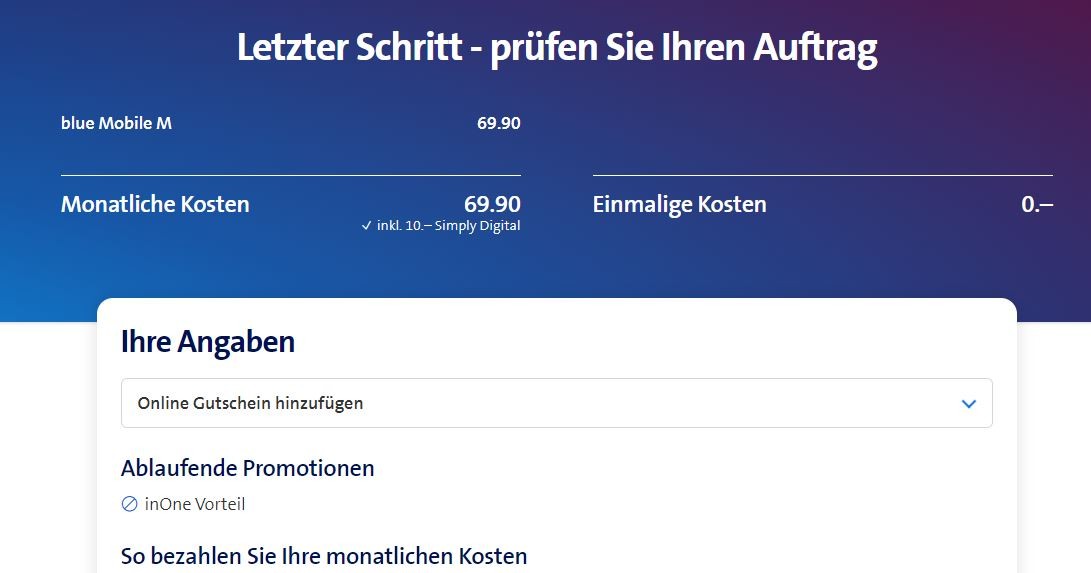Image resolution: width=1091 pixels, height=573 pixels.
Task: Click the So bezahlen Sie Ihre monatlichen Kosten heading
Action: click(x=323, y=556)
